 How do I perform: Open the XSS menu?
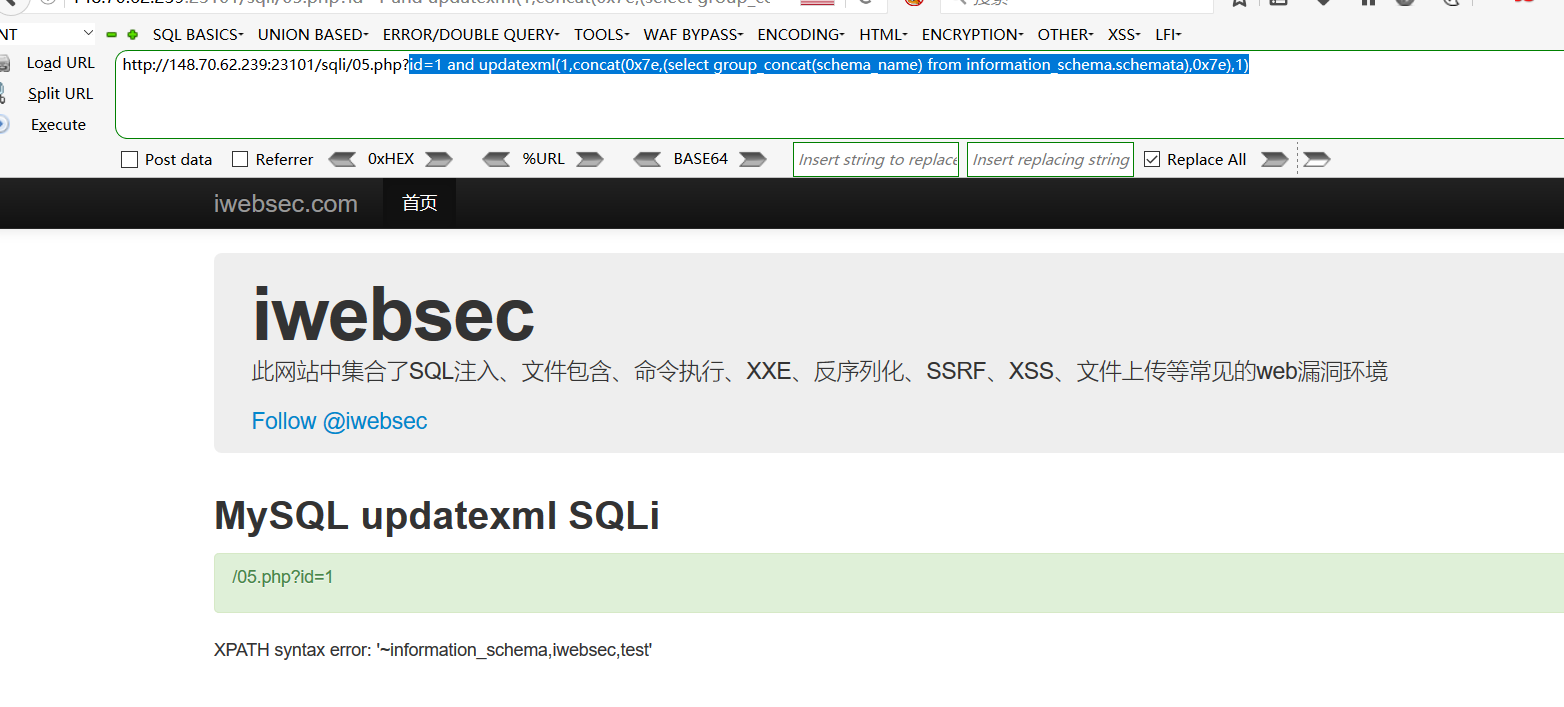(1125, 35)
